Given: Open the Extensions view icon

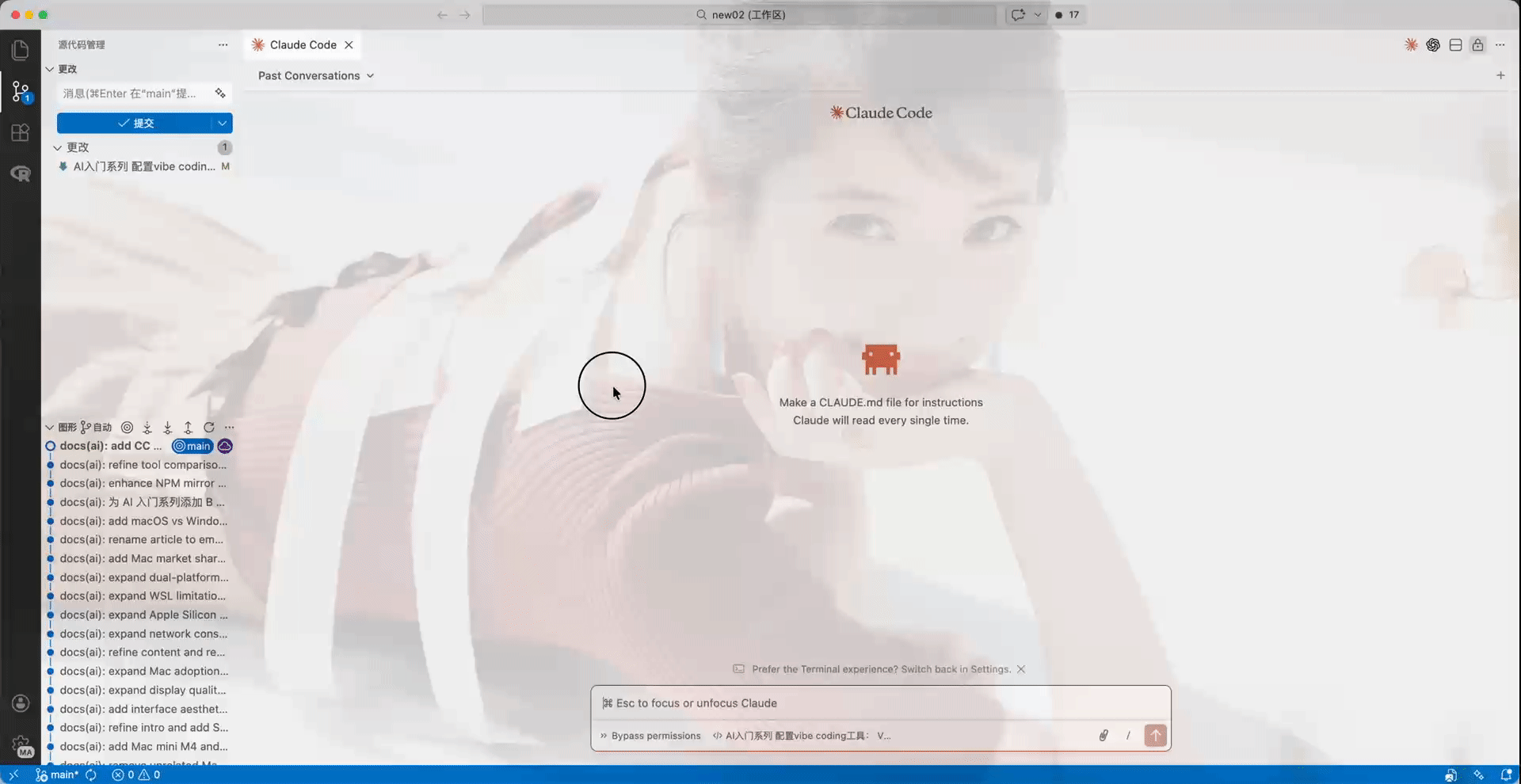Looking at the screenshot, I should 21,132.
